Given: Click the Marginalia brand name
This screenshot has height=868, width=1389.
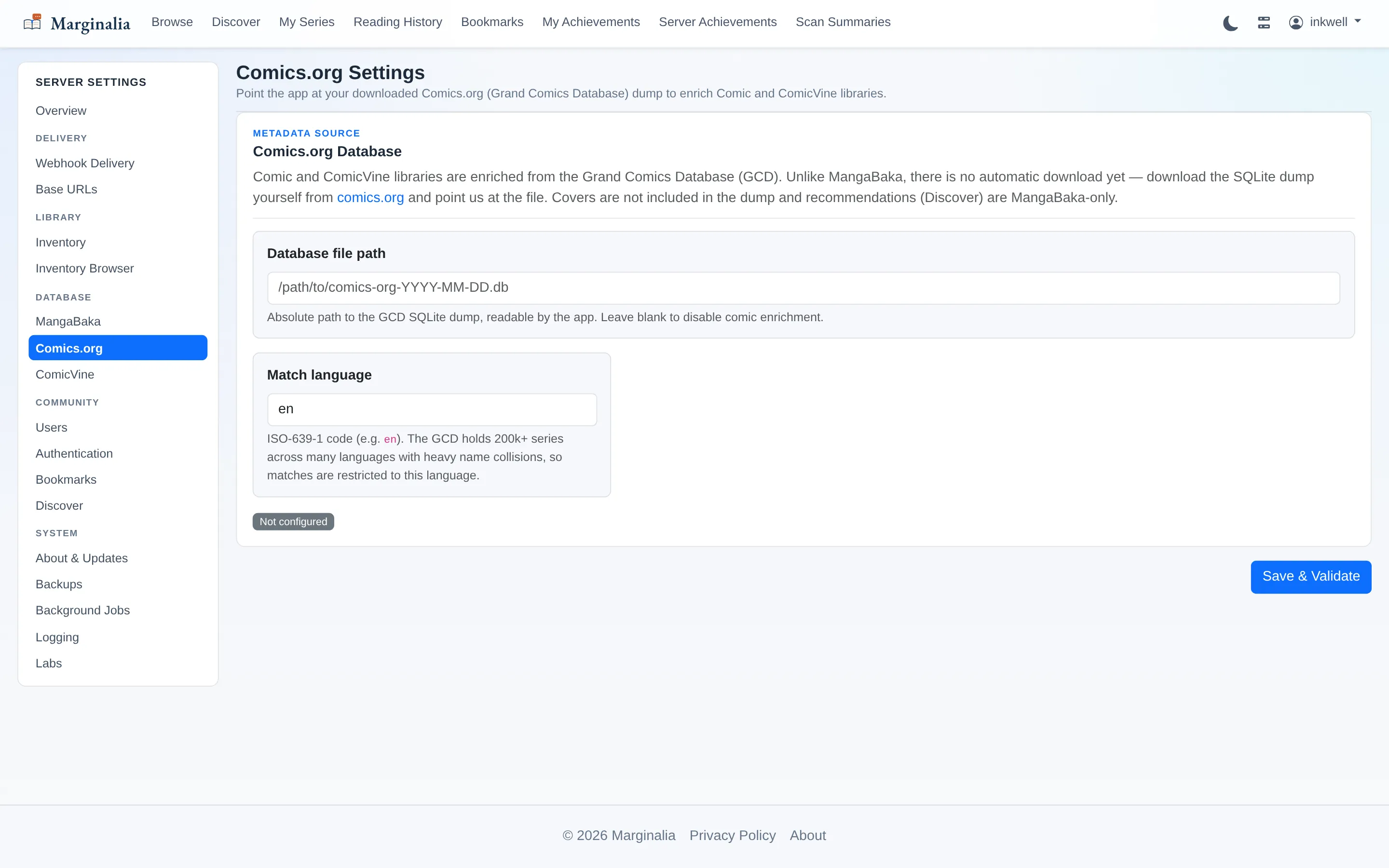Looking at the screenshot, I should point(90,24).
